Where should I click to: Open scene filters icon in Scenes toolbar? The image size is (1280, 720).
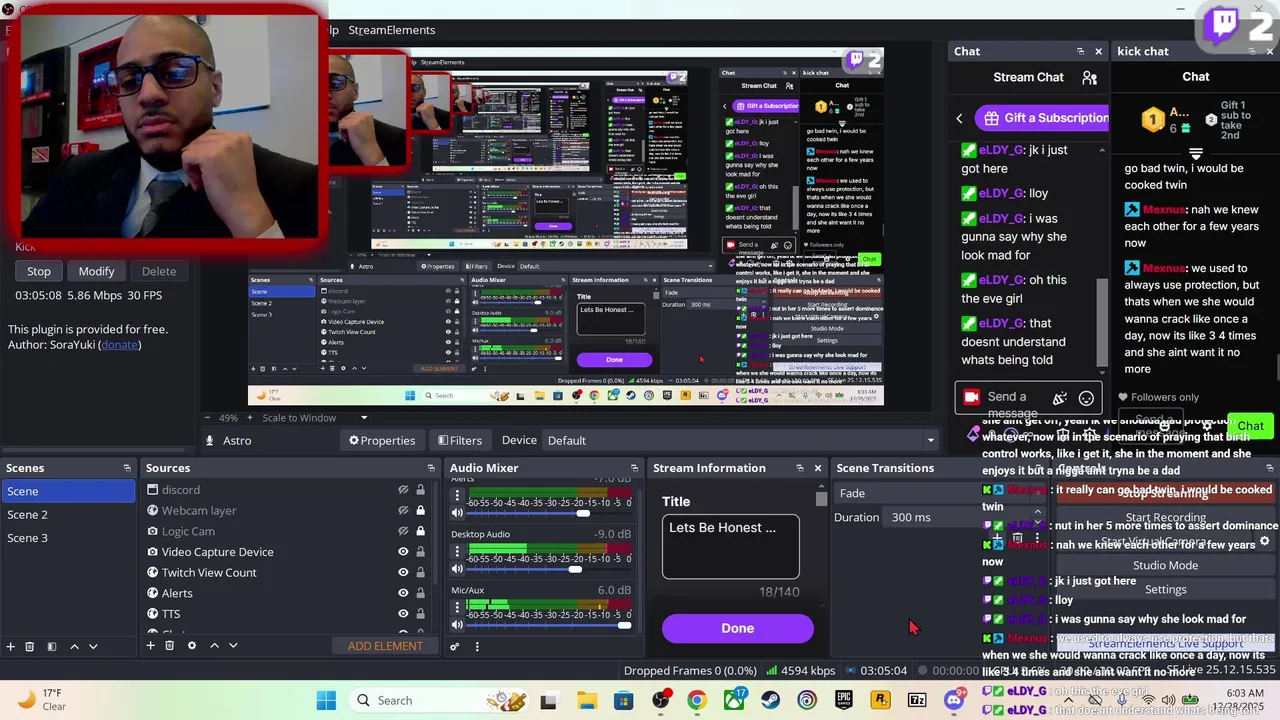(x=52, y=646)
